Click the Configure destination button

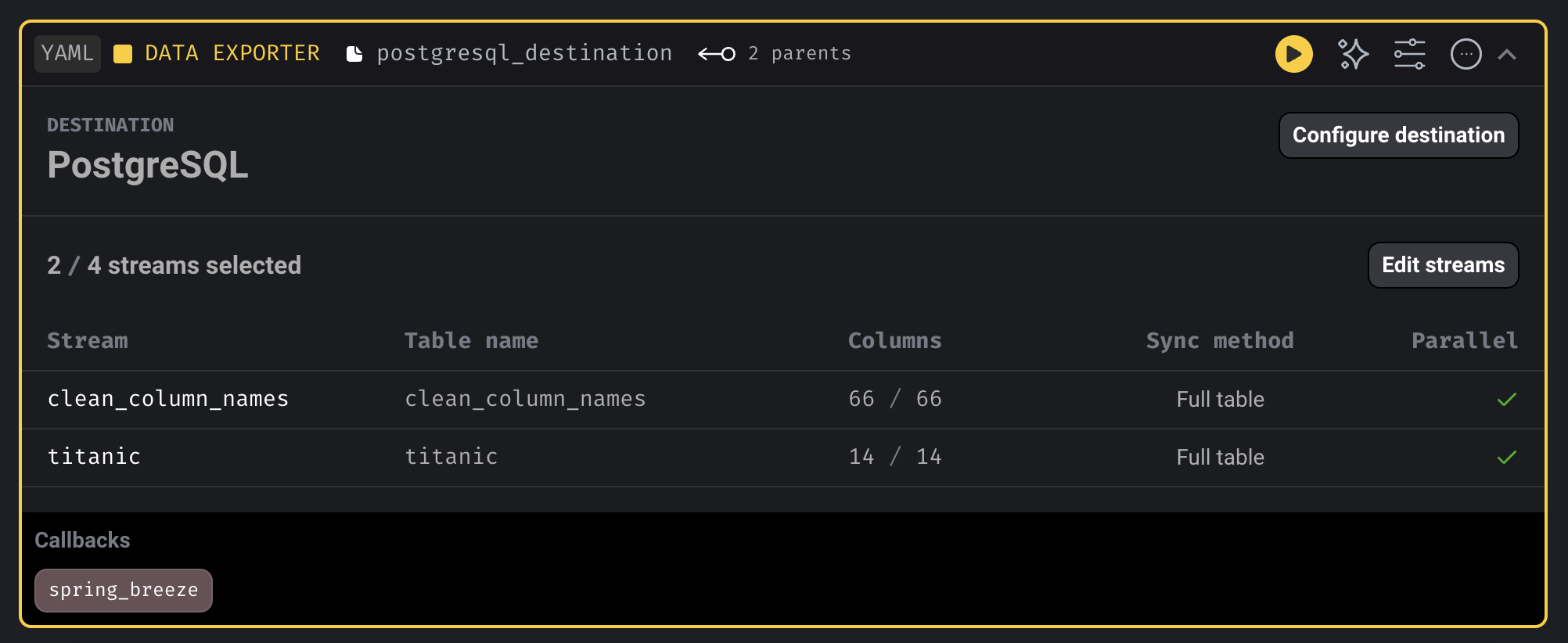(x=1398, y=135)
